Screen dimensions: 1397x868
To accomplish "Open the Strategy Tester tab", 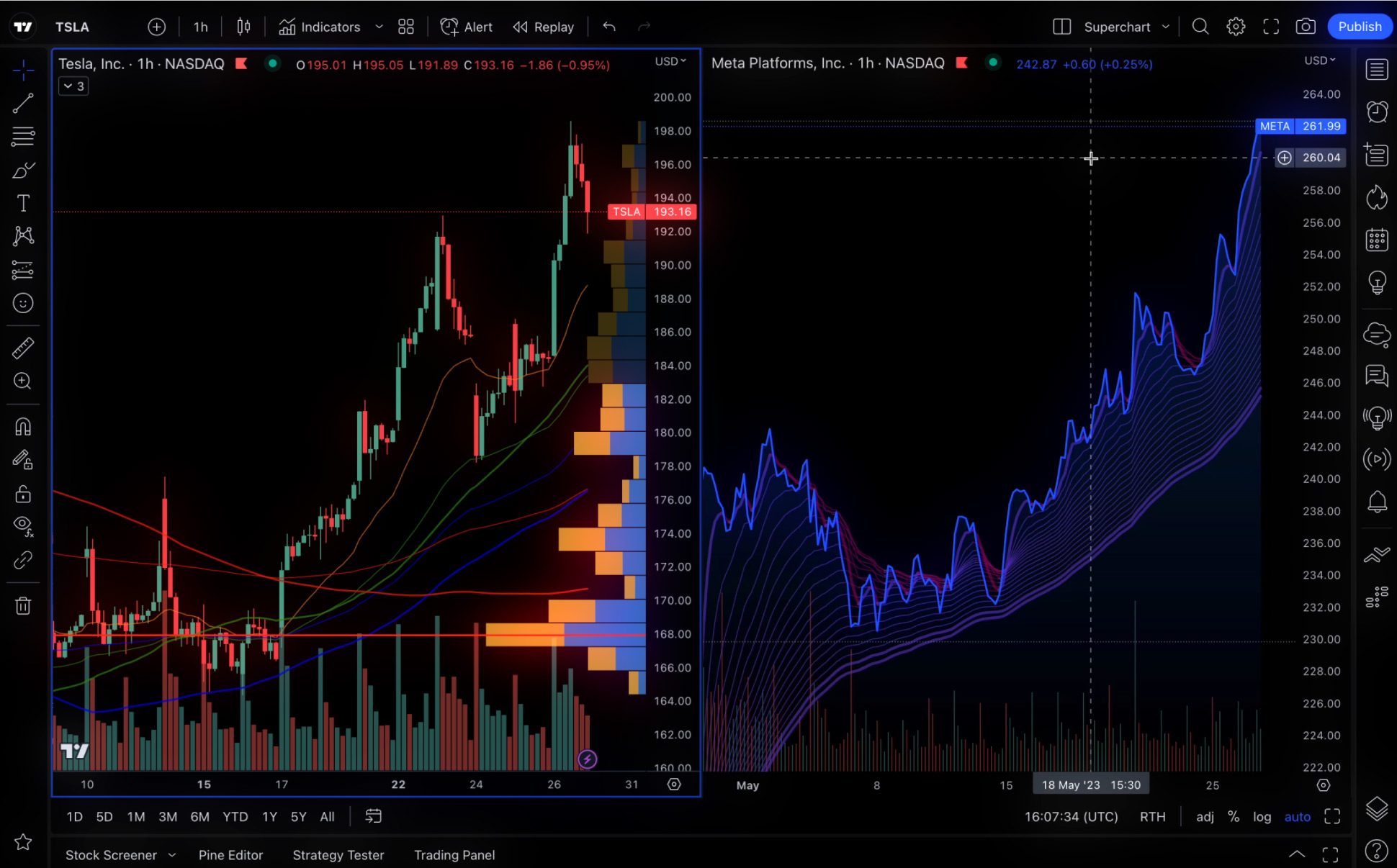I will [338, 855].
